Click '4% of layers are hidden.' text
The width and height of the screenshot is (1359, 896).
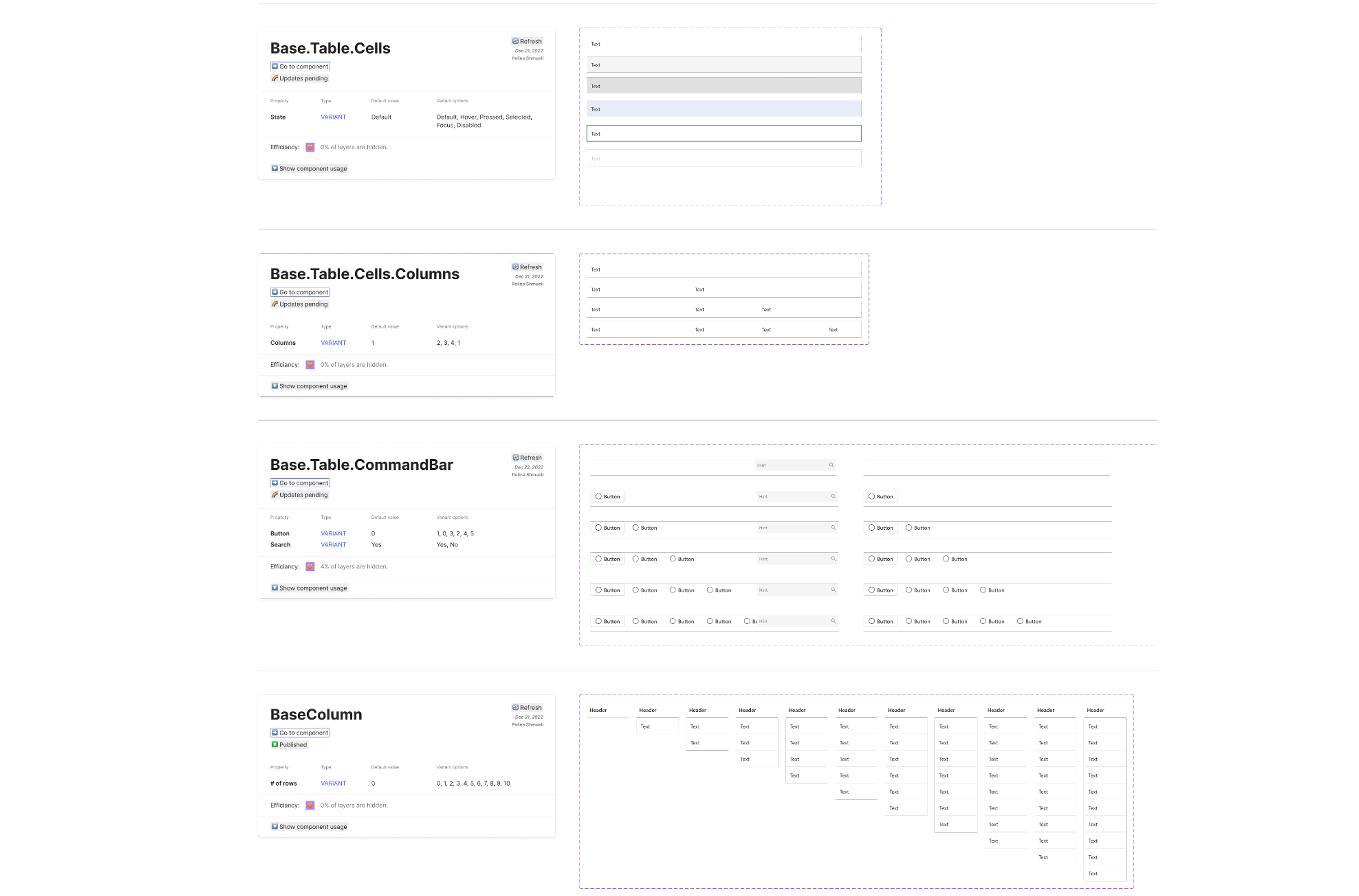click(354, 567)
